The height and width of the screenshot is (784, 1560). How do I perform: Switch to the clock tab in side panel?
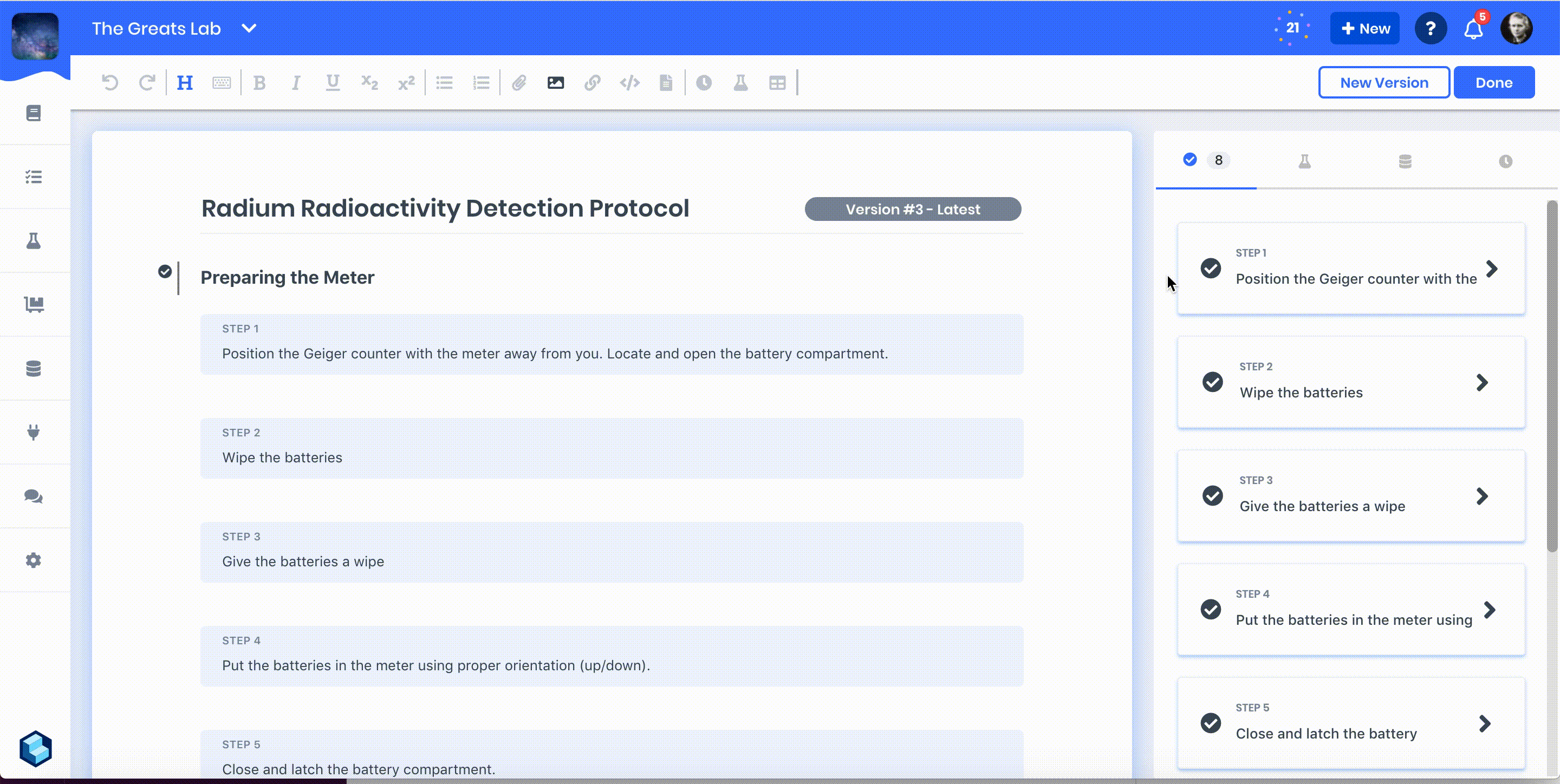point(1505,161)
